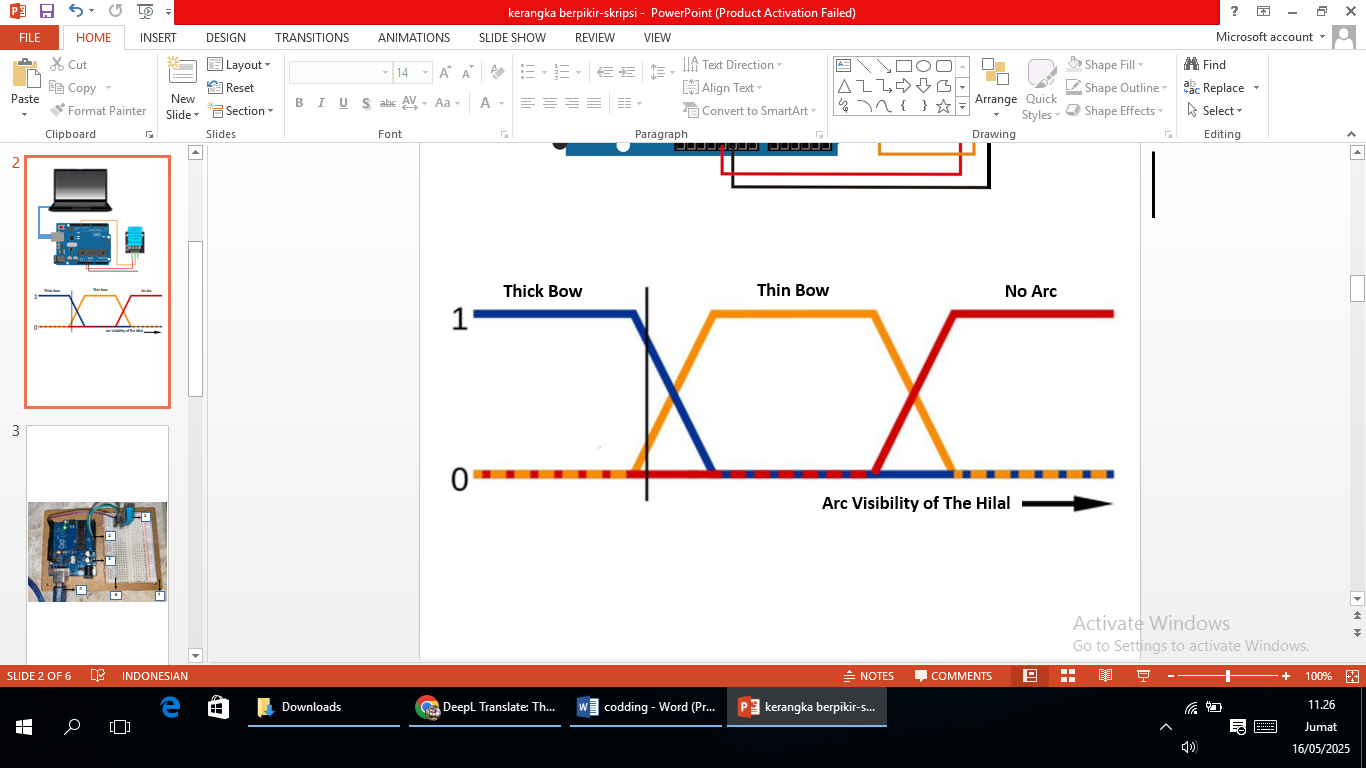The height and width of the screenshot is (768, 1366).
Task: Toggle Bold text formatting
Action: tap(299, 103)
